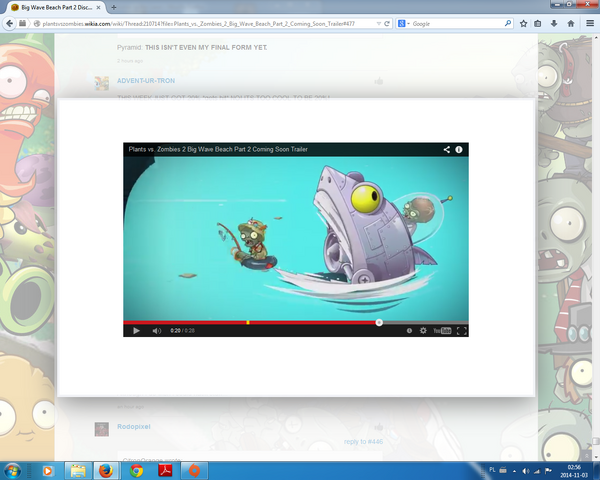Open the Watch Later clock icon
600x480 pixels.
coord(409,331)
